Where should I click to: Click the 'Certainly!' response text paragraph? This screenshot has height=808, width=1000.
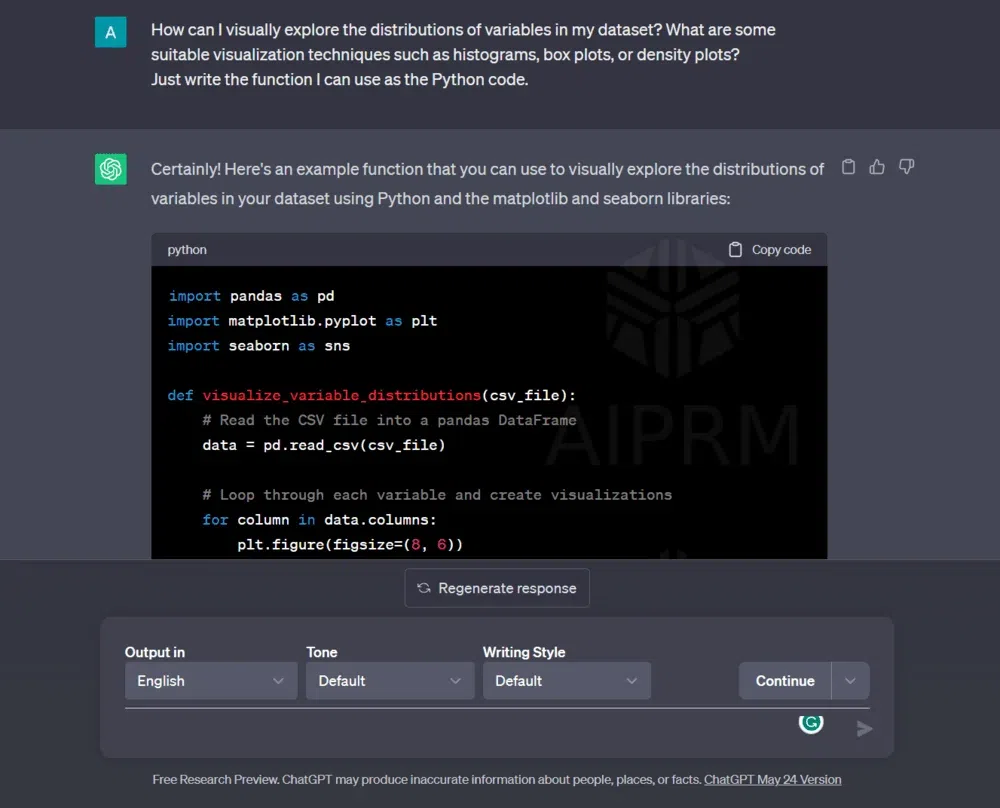(x=487, y=184)
